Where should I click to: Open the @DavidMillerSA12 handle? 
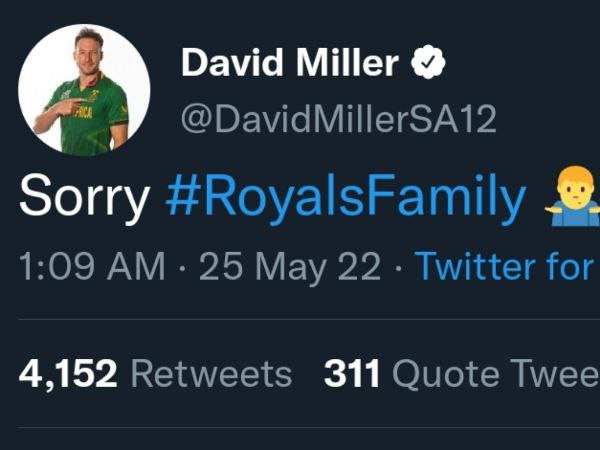point(338,119)
